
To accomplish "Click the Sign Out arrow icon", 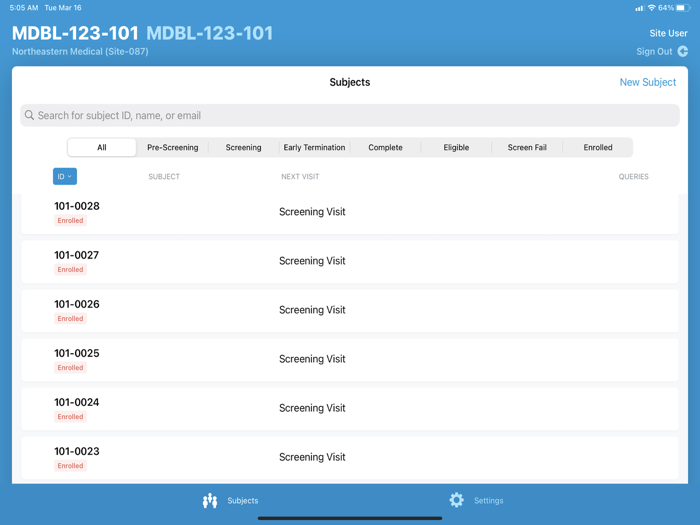I will (x=683, y=51).
